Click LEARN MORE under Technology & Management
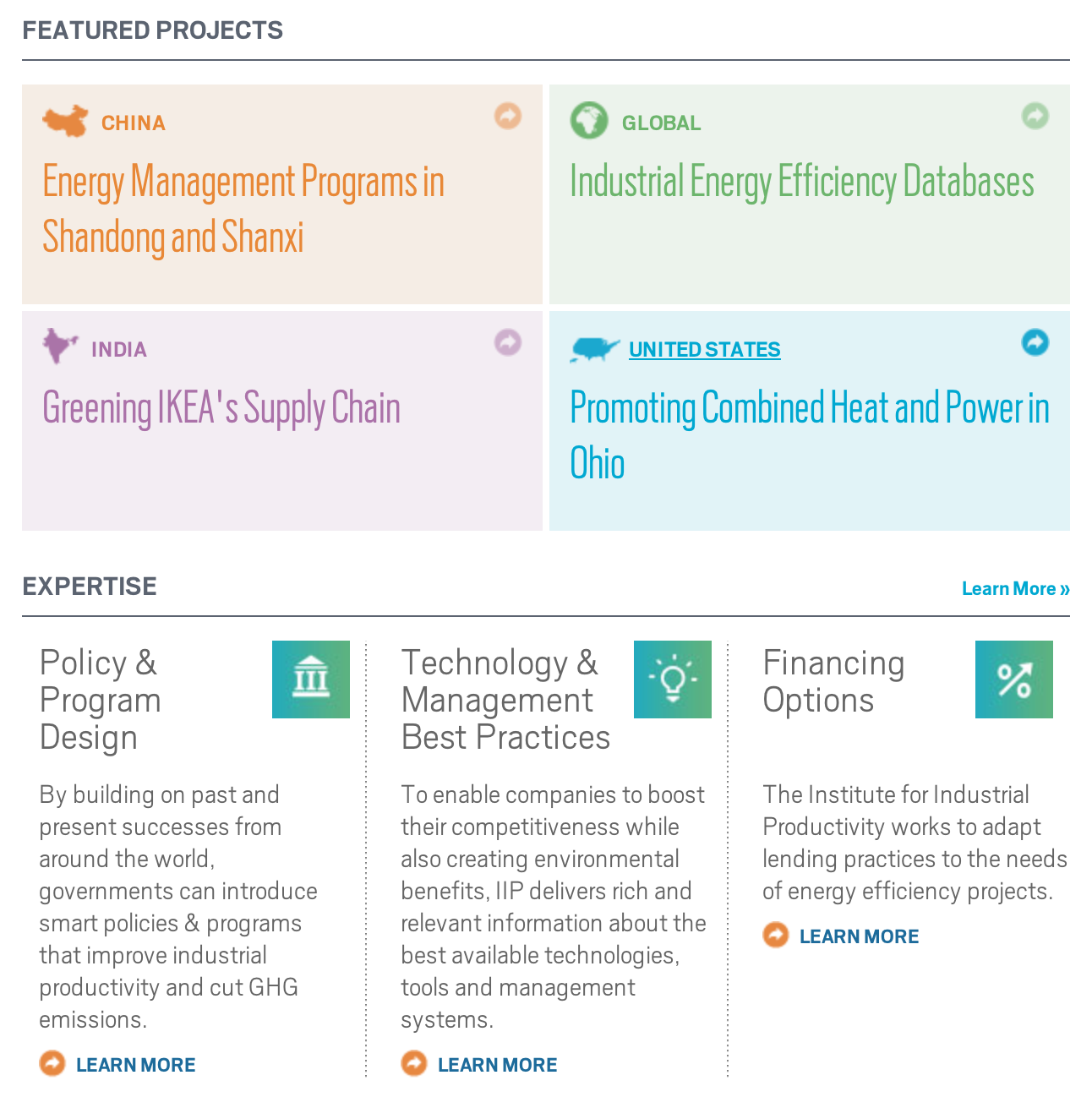1092x1097 pixels. 498,1065
